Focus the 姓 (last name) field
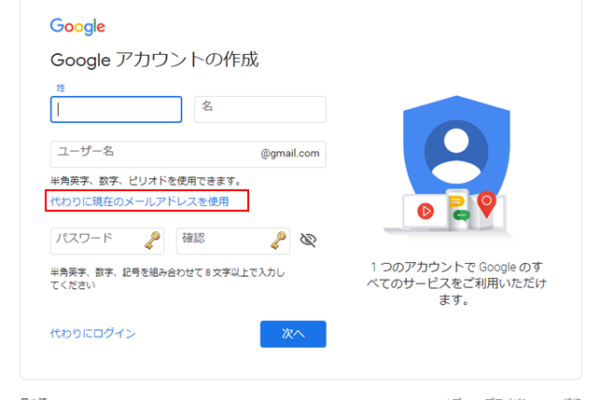600x400 pixels. coord(116,109)
